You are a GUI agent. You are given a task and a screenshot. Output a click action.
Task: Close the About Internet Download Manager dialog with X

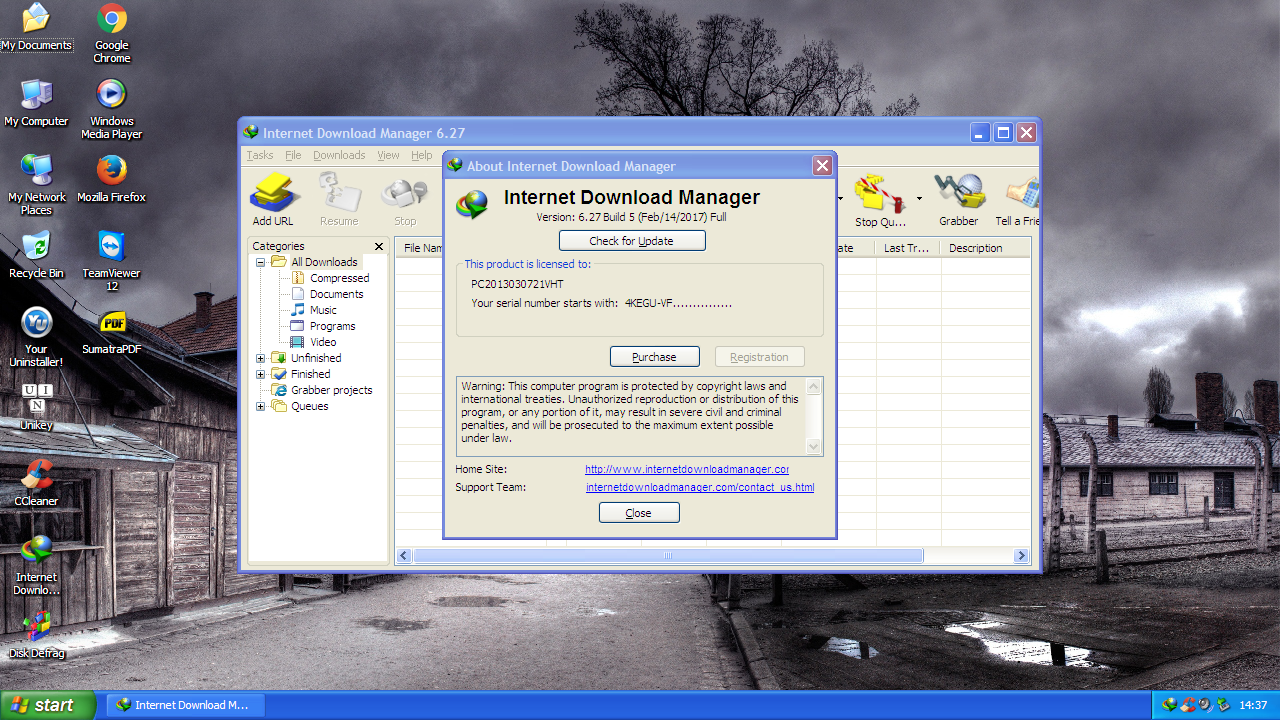pos(822,166)
